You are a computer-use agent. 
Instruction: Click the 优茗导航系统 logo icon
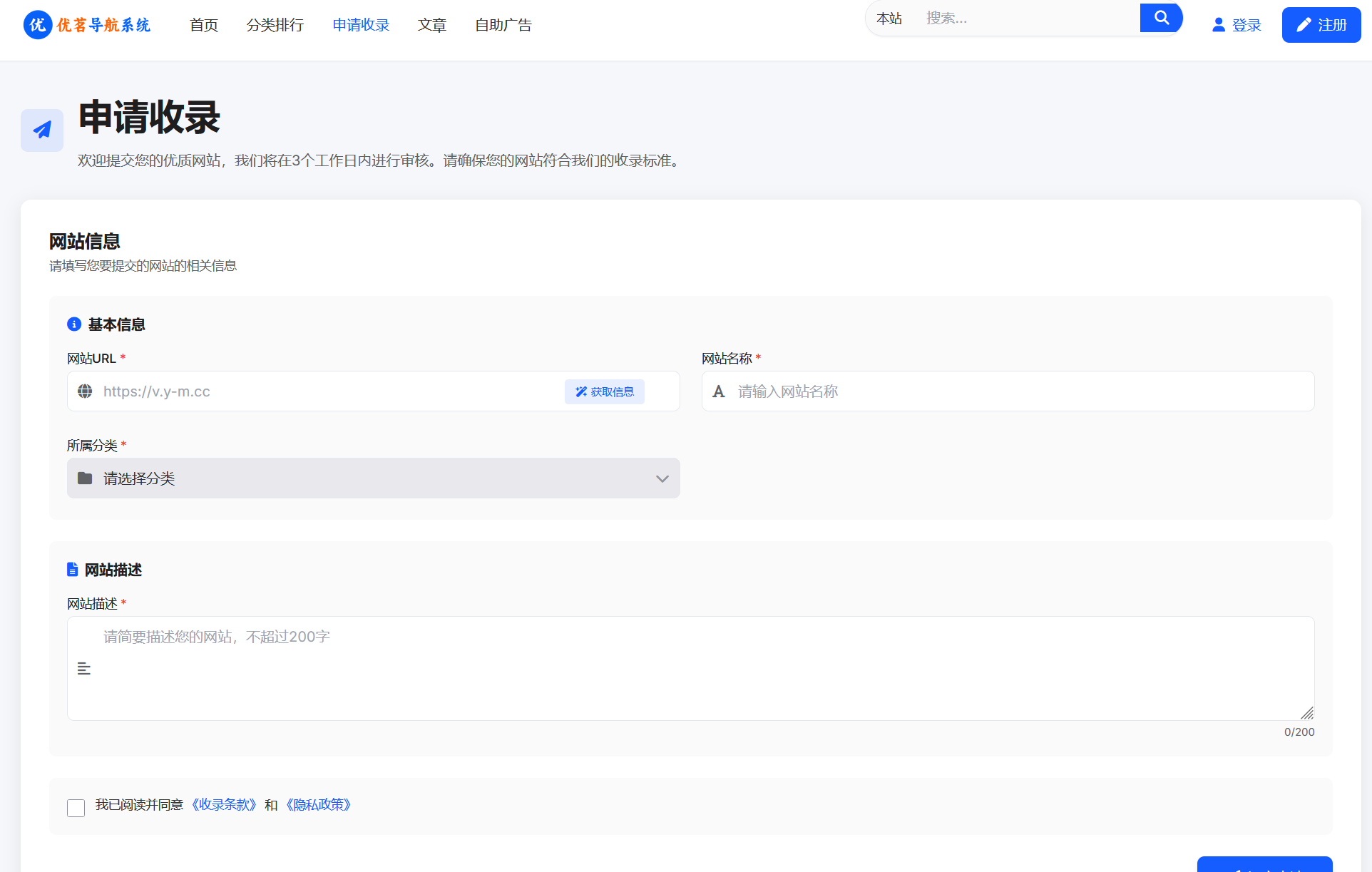(37, 24)
